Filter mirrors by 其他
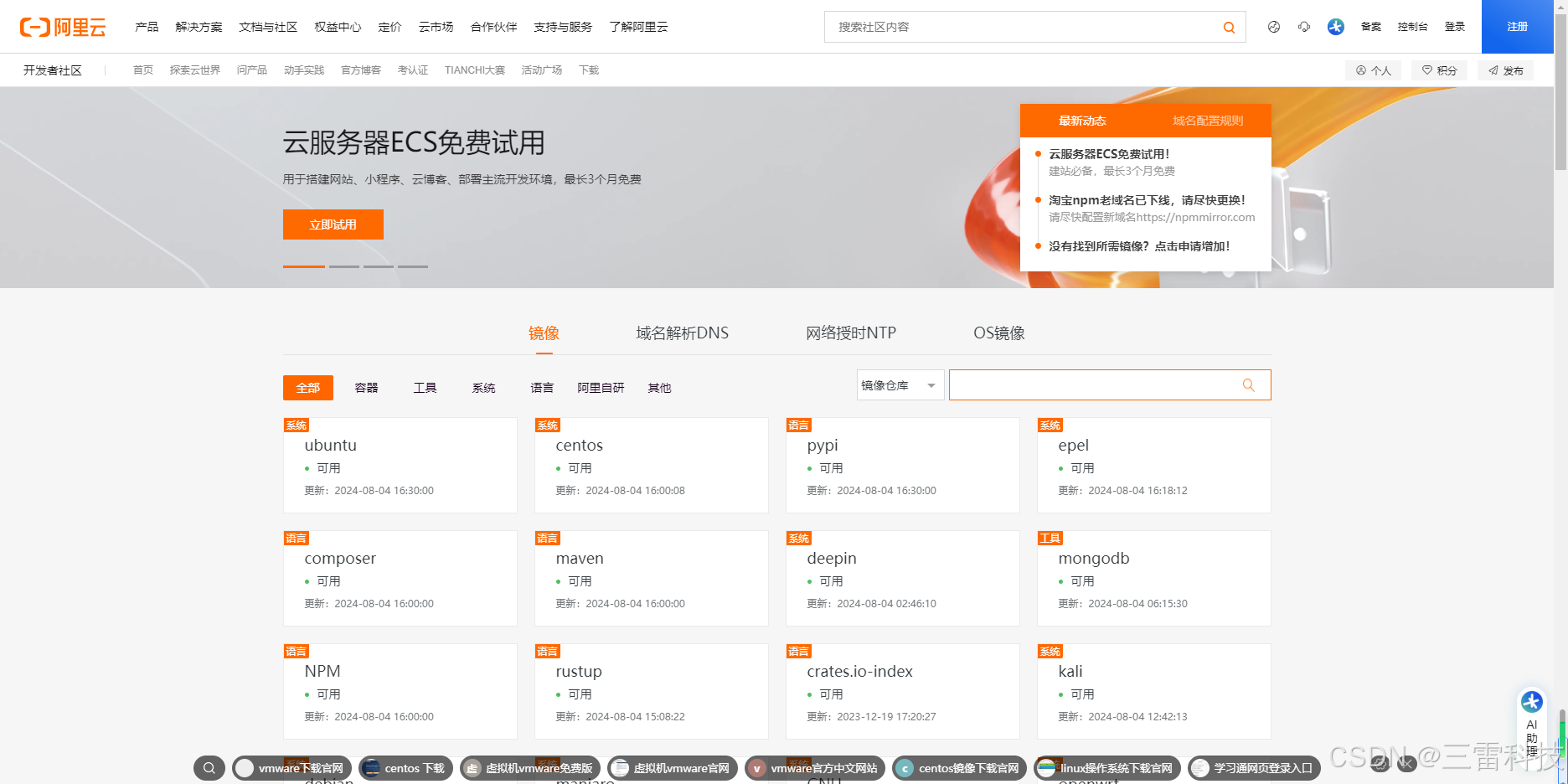The height and width of the screenshot is (784, 1568). click(x=659, y=388)
